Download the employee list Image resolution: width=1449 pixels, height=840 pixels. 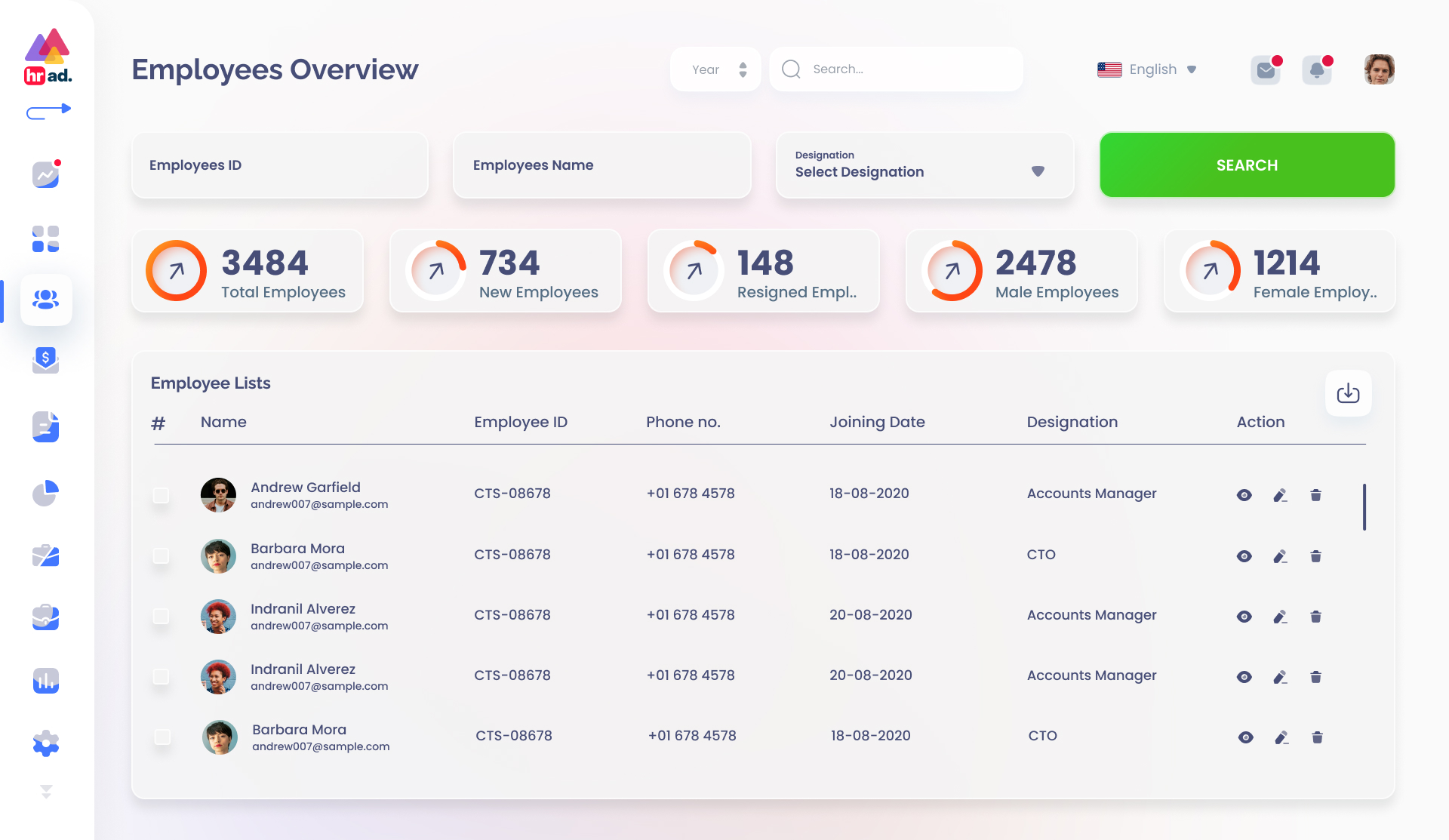pyautogui.click(x=1348, y=393)
